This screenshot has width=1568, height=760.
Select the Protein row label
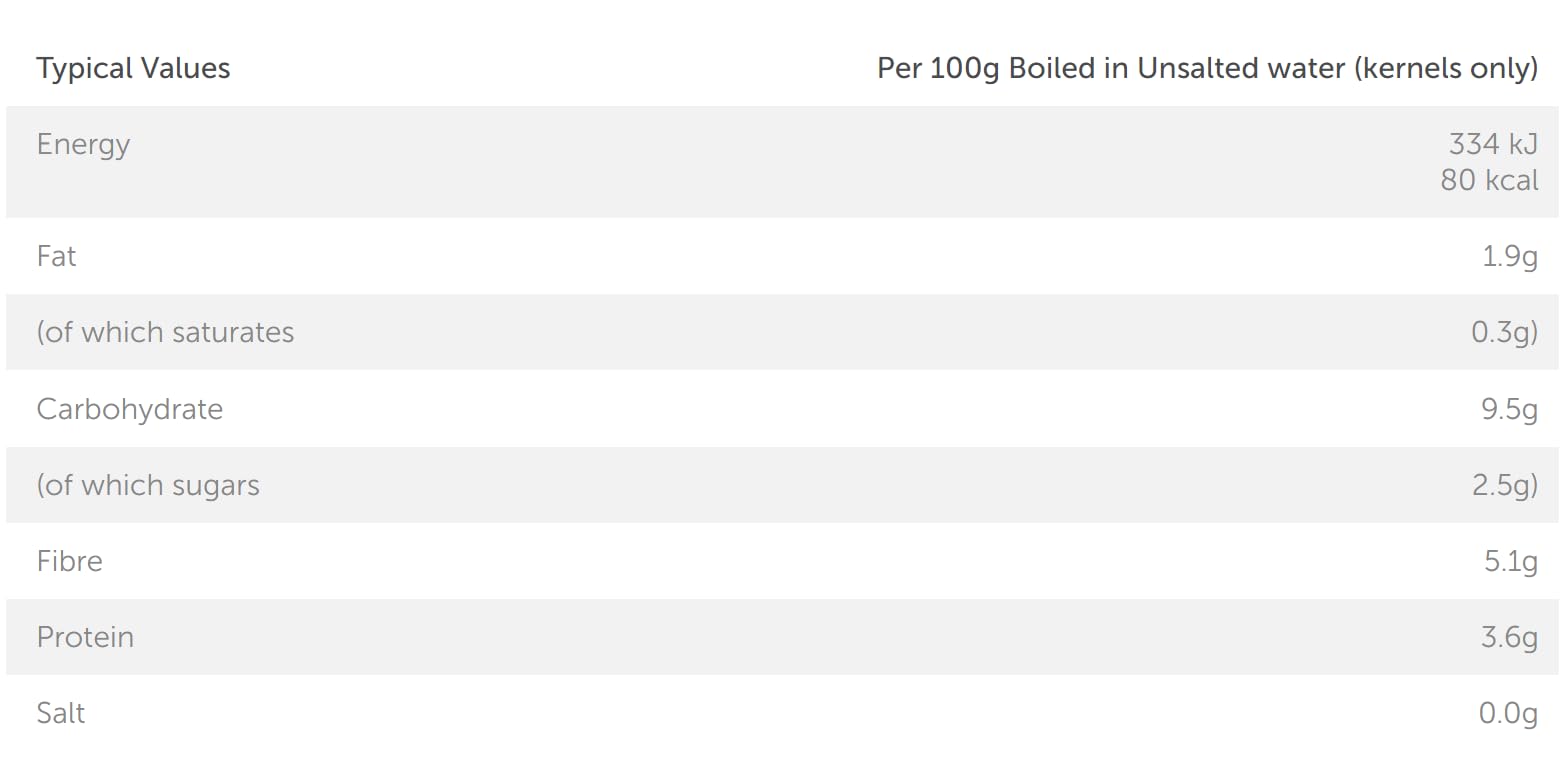coord(85,637)
